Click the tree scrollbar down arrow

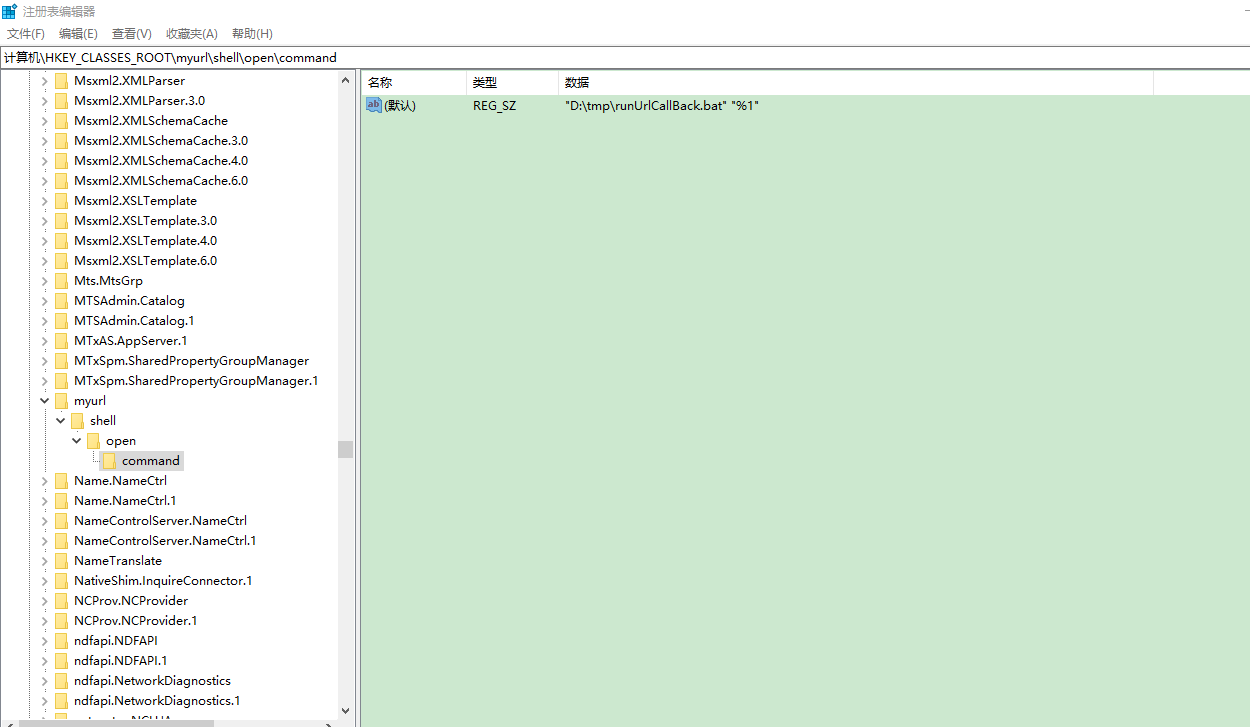click(346, 710)
